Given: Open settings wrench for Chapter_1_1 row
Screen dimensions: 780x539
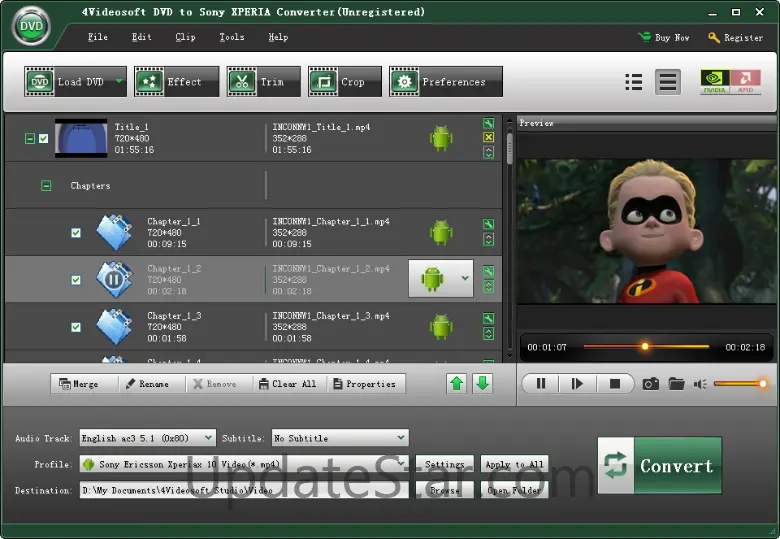Looking at the screenshot, I should pos(488,224).
